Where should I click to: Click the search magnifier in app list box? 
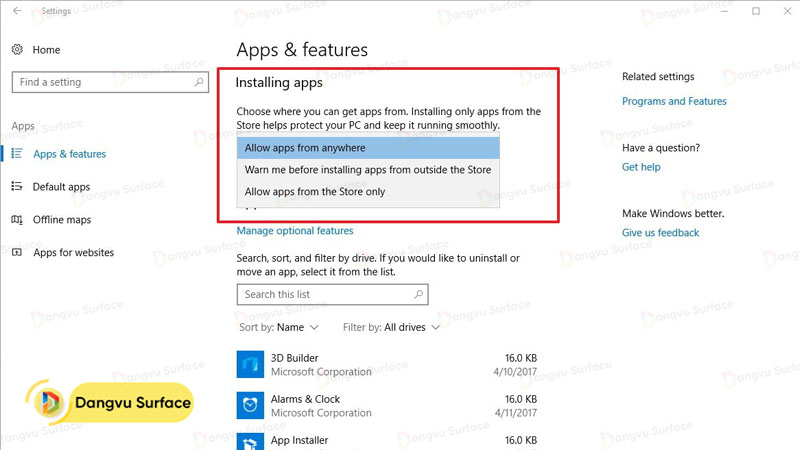coord(418,295)
